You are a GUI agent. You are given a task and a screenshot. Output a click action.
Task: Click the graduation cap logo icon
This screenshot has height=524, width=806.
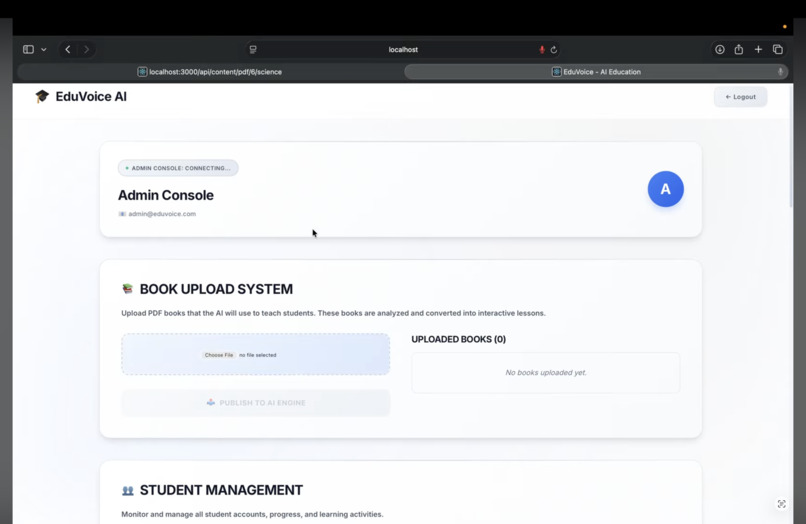pyautogui.click(x=42, y=96)
